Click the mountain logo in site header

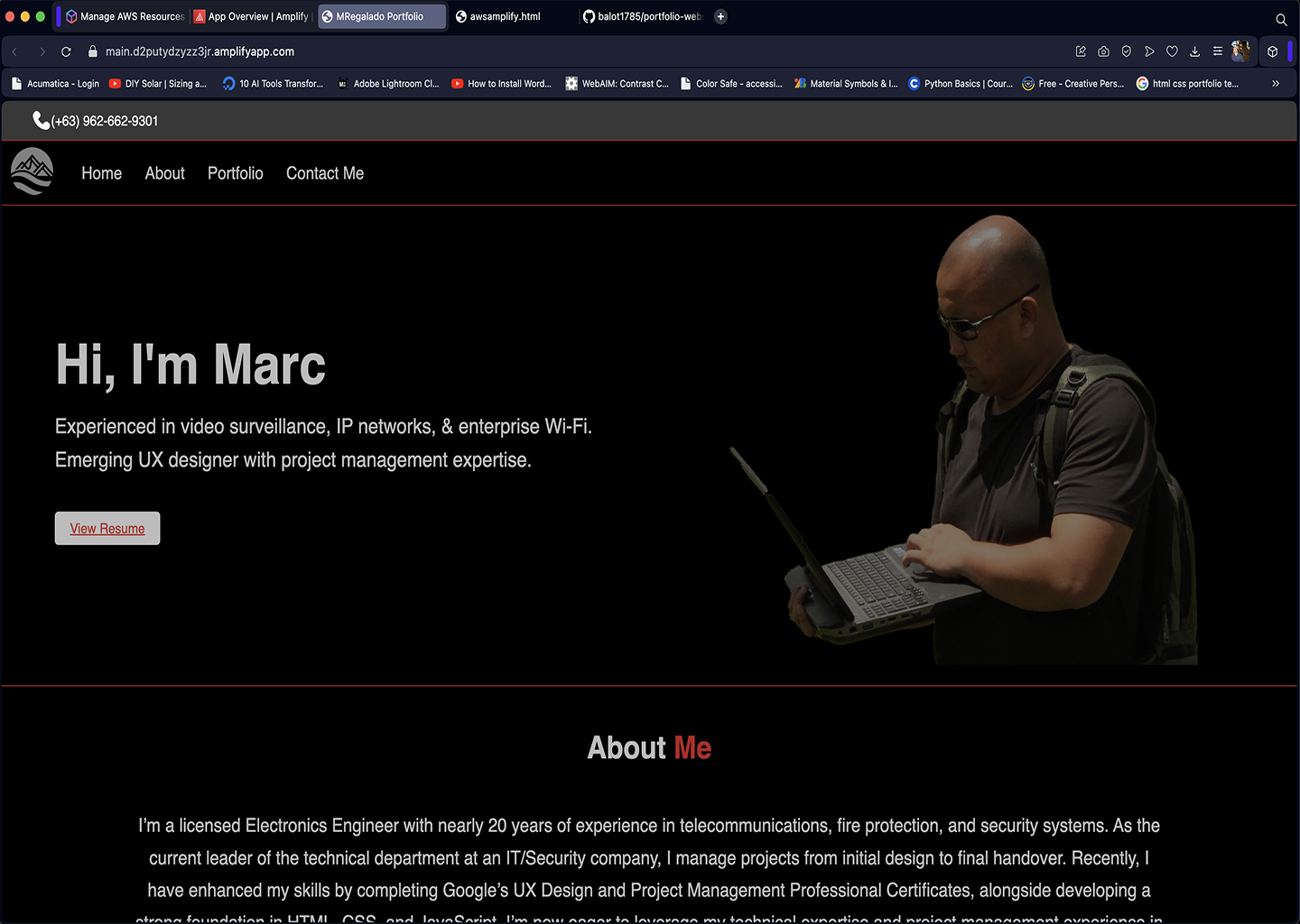tap(32, 171)
